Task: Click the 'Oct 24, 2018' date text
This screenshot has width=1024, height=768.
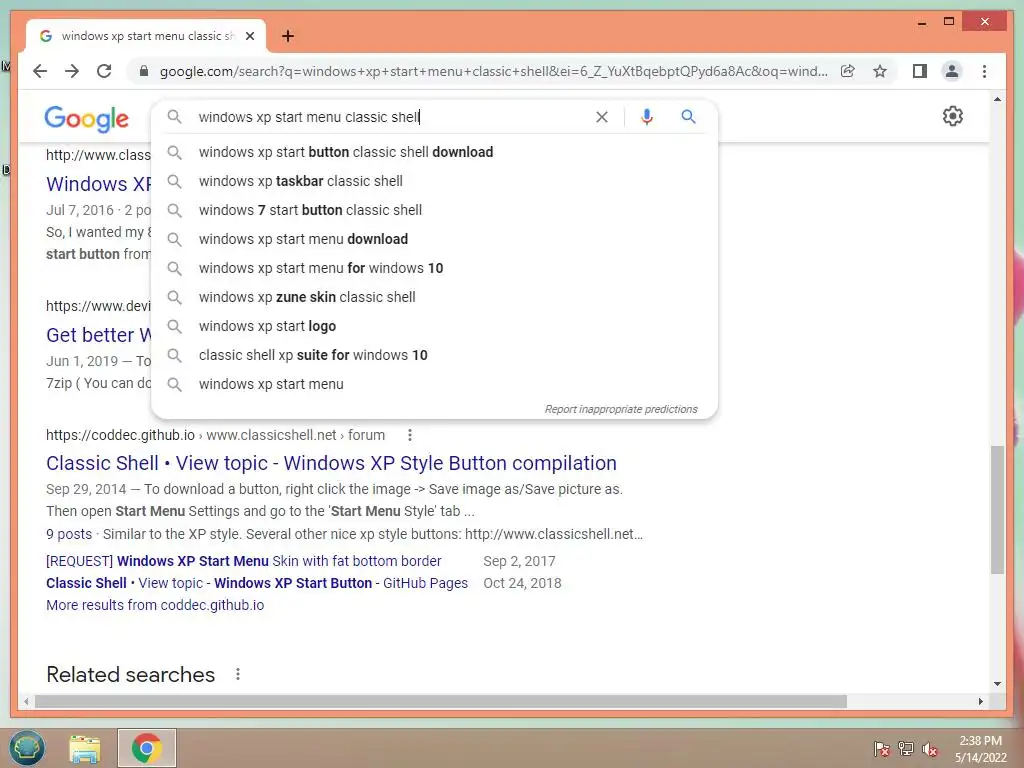Action: (x=522, y=583)
